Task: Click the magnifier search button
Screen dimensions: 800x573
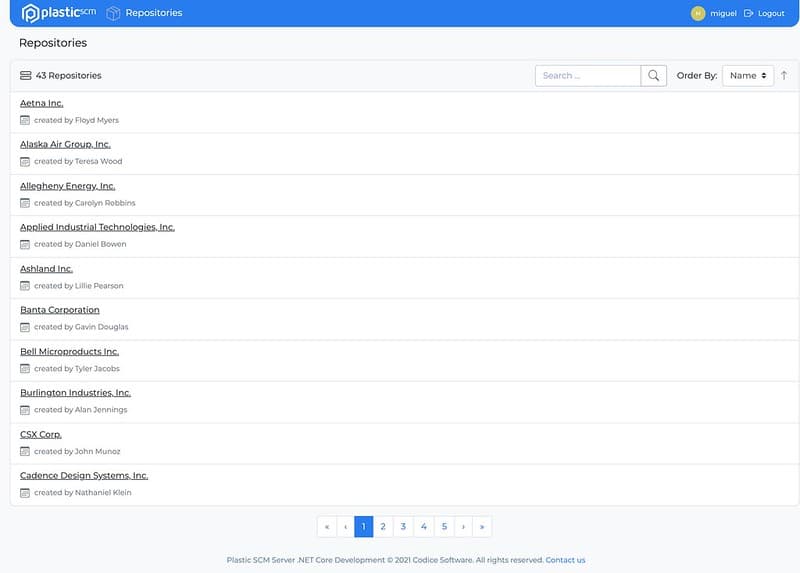Action: pos(653,76)
